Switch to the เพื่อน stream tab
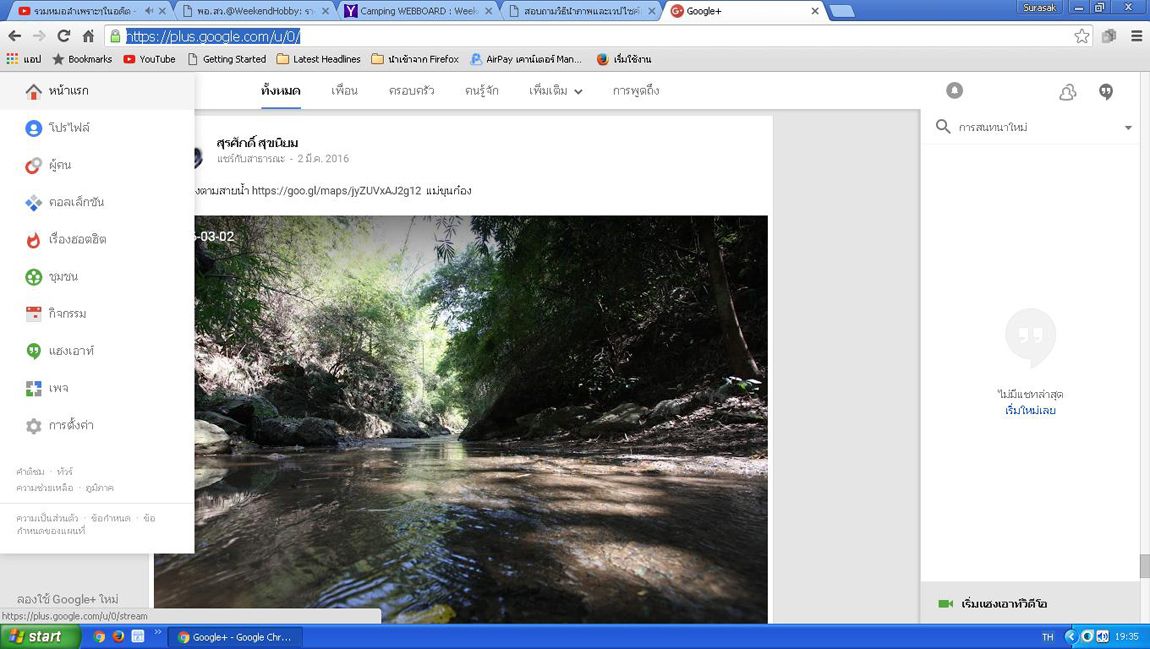Viewport: 1150px width, 649px height. click(x=344, y=91)
